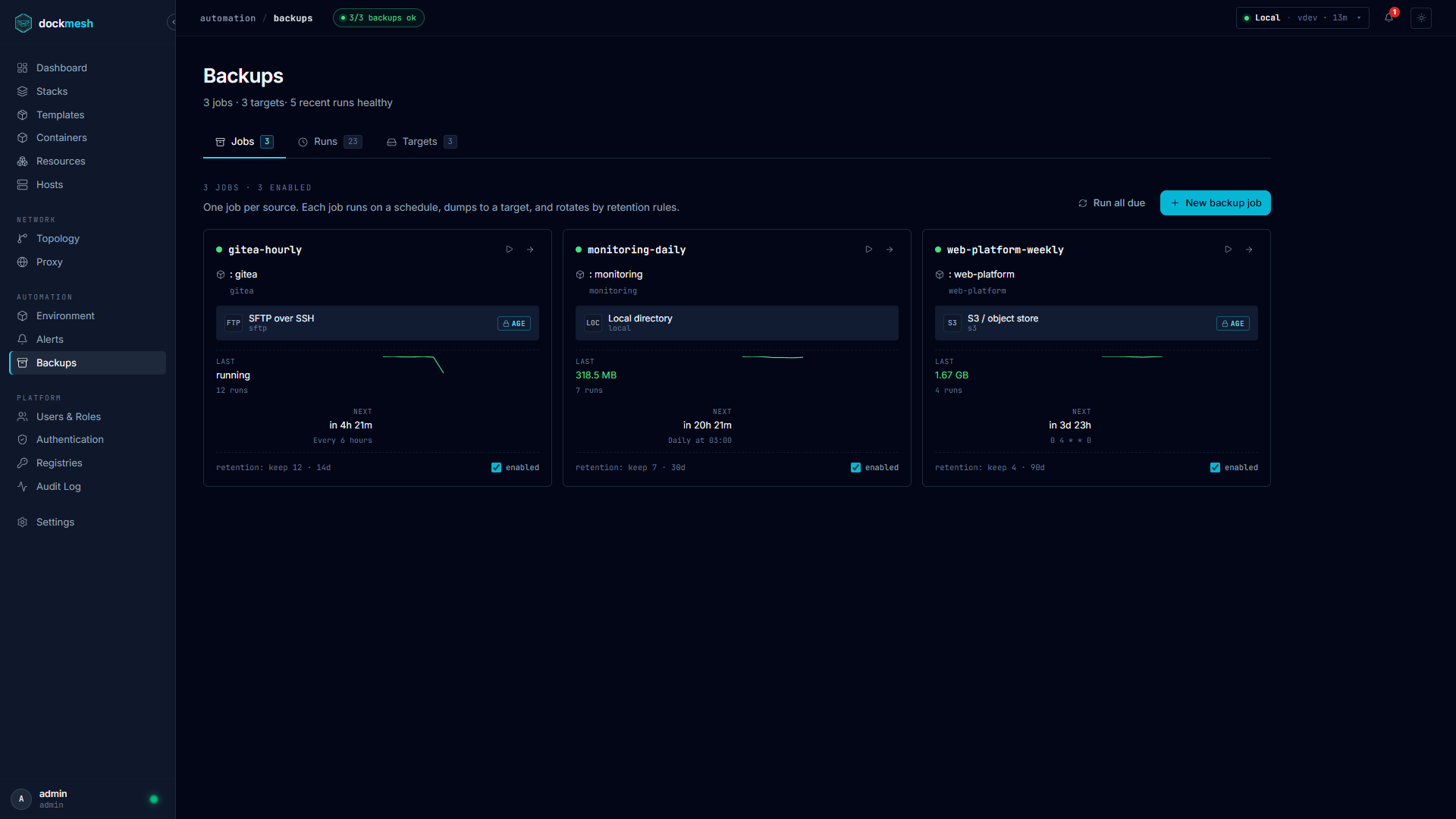Image resolution: width=1456 pixels, height=819 pixels.
Task: Open Settings in the sidebar
Action: [87, 522]
